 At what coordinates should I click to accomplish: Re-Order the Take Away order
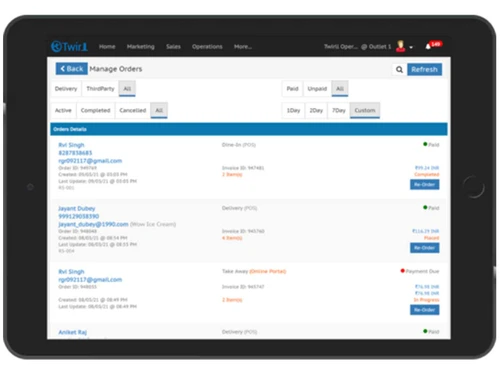tap(424, 310)
